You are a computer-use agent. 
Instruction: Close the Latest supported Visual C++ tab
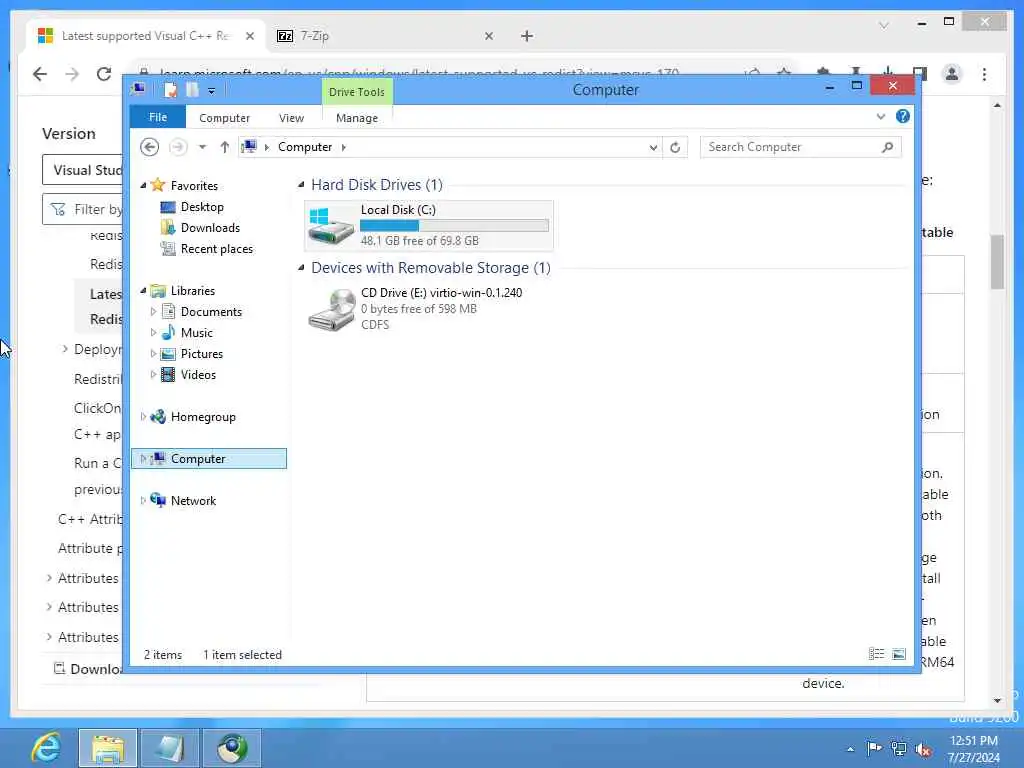tap(249, 36)
